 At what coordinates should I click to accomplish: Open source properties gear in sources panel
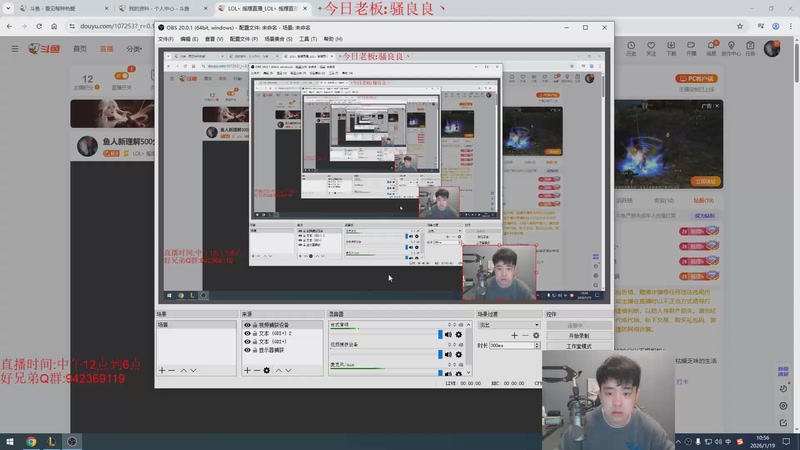266,370
